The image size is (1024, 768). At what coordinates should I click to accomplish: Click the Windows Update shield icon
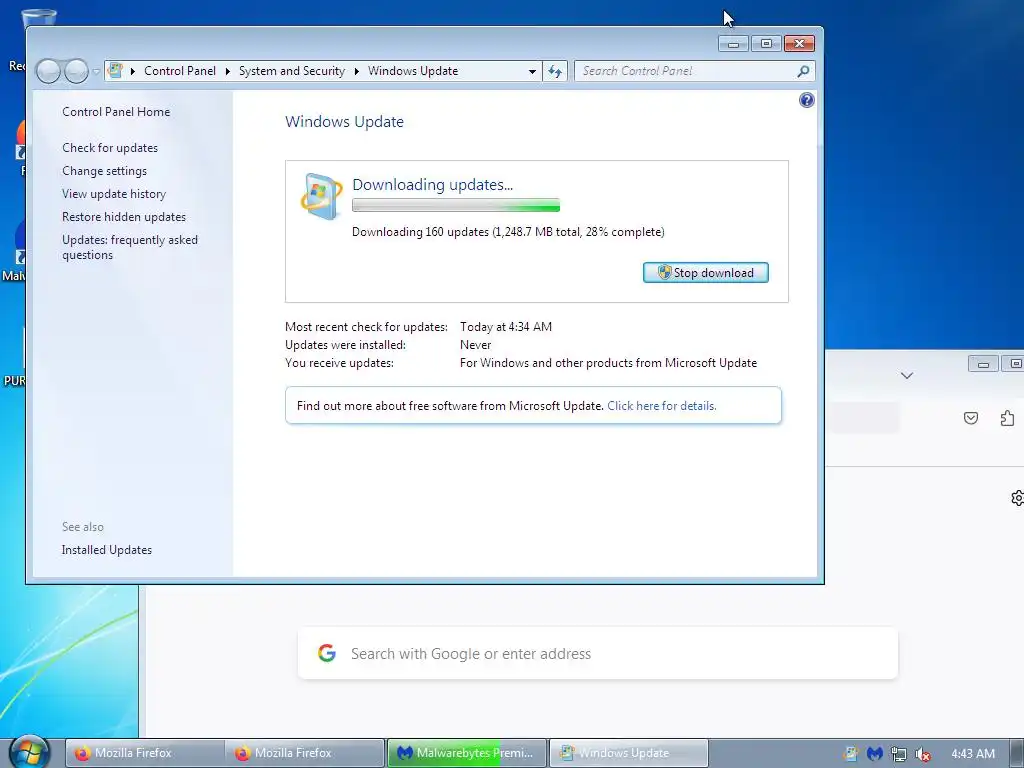[x=321, y=196]
